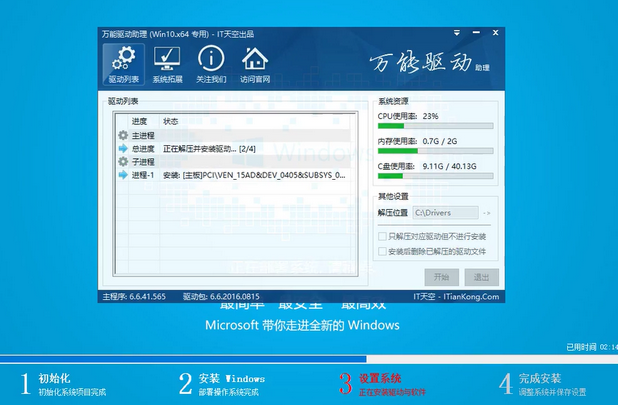The image size is (618, 406).
Task: Visit the official site via 访问官网
Action: (x=255, y=64)
